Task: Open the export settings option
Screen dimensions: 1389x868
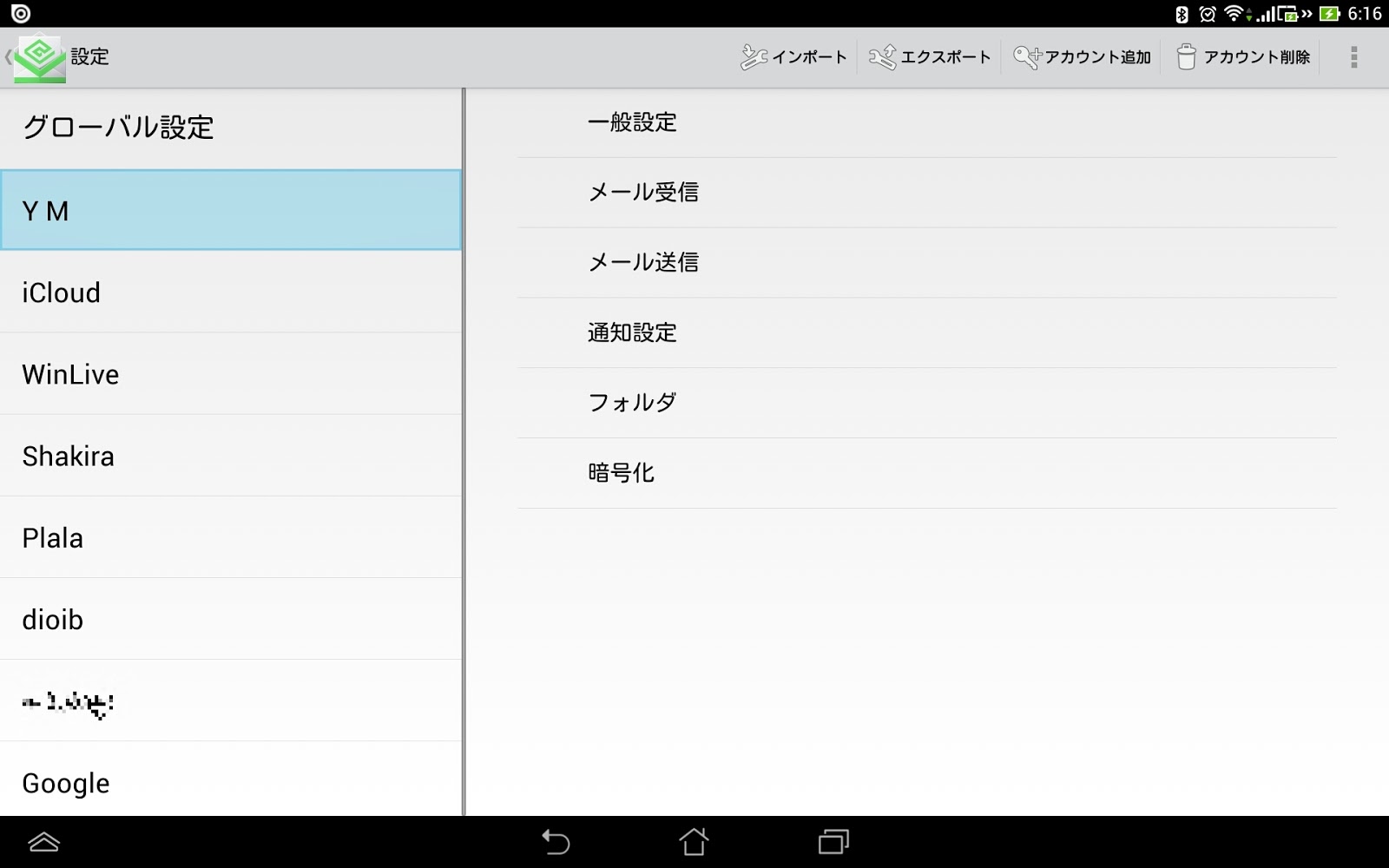Action: click(930, 57)
